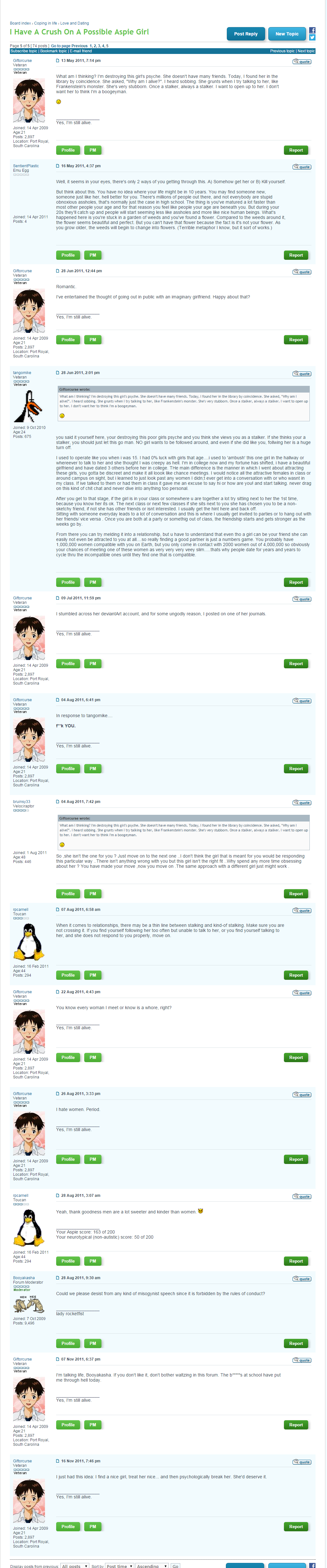Open topic title 'I Have A Crush On A Possible Aspie Girl'
This screenshot has width=327, height=1568.
79,32
